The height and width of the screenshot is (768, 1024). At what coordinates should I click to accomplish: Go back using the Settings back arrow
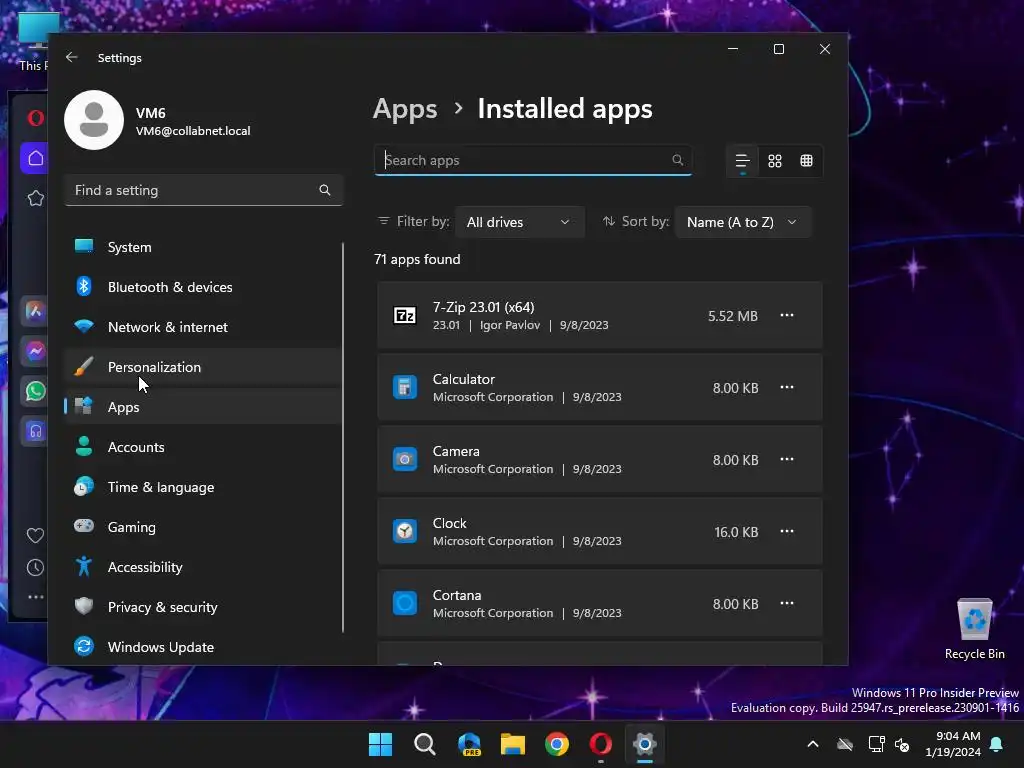pos(72,57)
